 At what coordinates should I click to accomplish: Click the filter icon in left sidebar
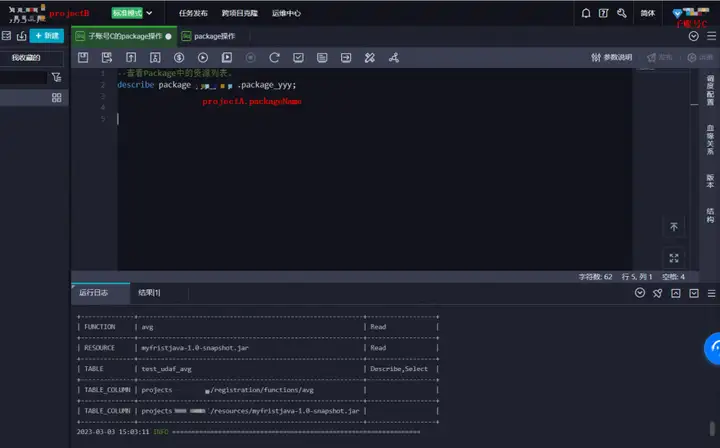56,77
